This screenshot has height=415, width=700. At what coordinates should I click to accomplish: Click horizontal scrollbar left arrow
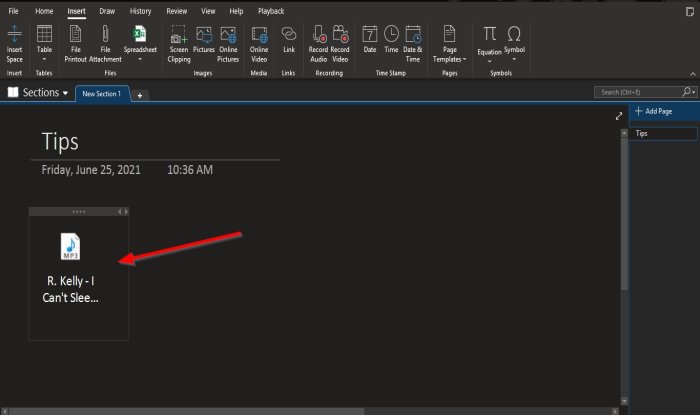point(4,411)
